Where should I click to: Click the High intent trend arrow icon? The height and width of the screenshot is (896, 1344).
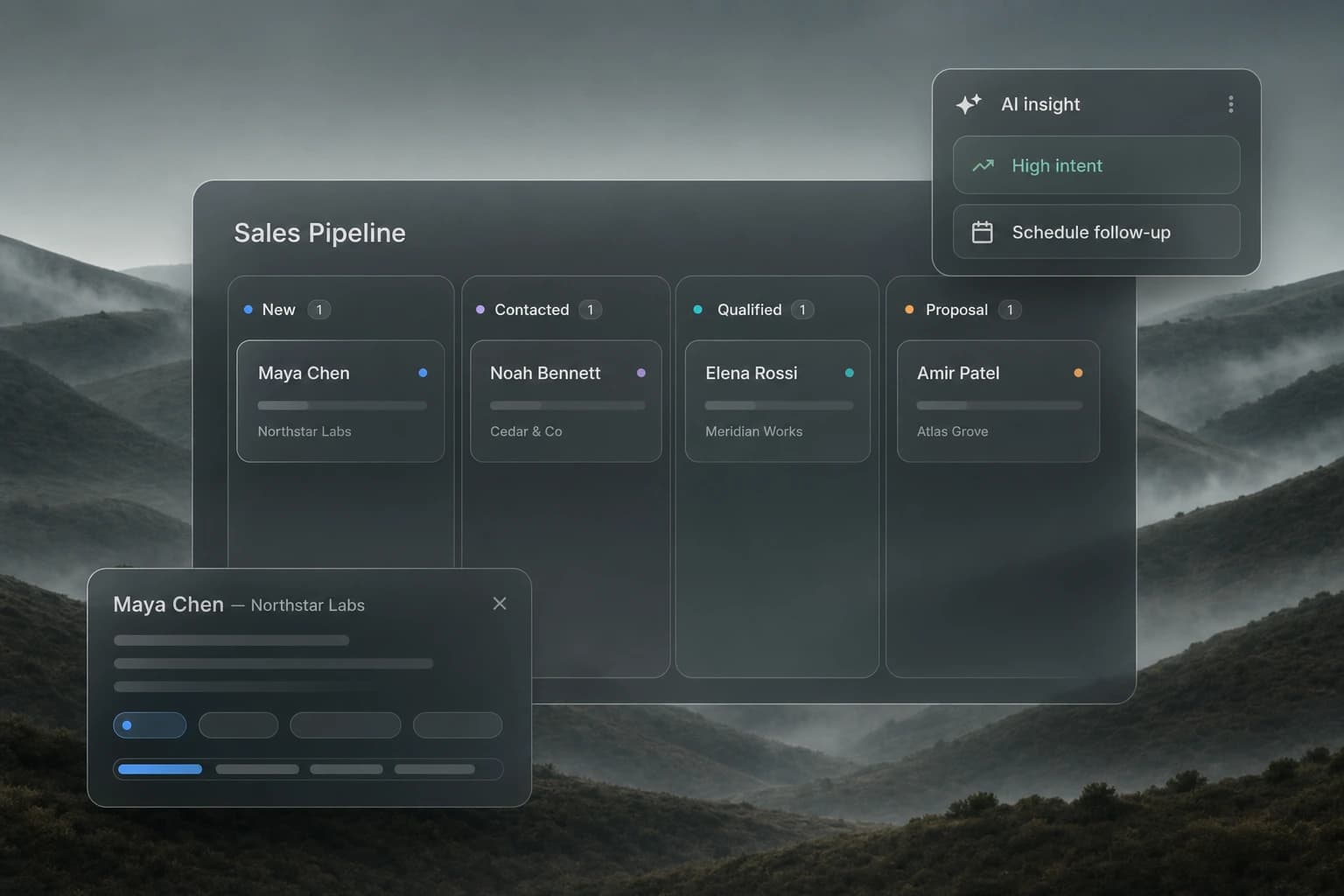click(983, 165)
